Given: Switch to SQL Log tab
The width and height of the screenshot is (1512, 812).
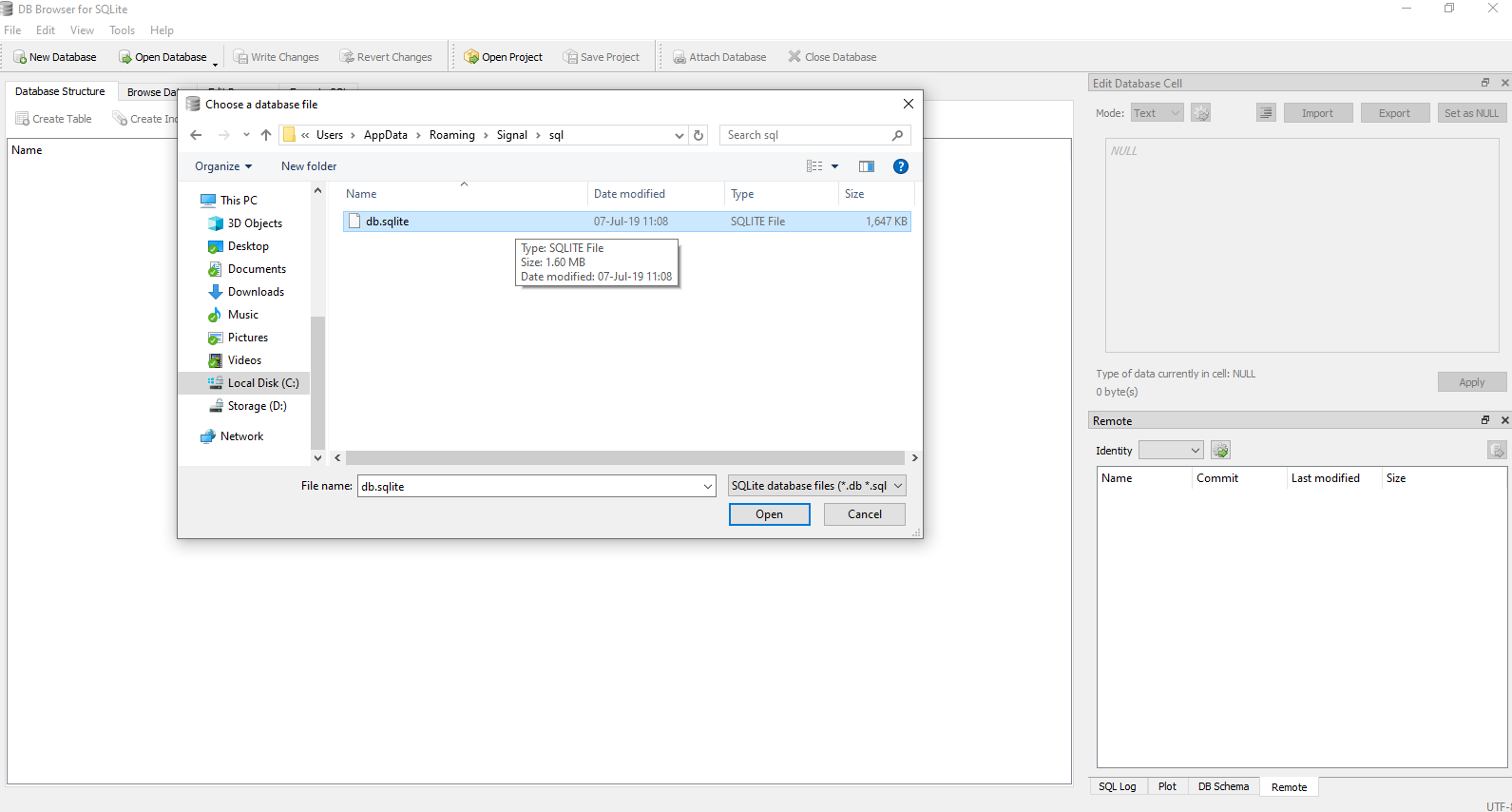Looking at the screenshot, I should coord(1117,786).
